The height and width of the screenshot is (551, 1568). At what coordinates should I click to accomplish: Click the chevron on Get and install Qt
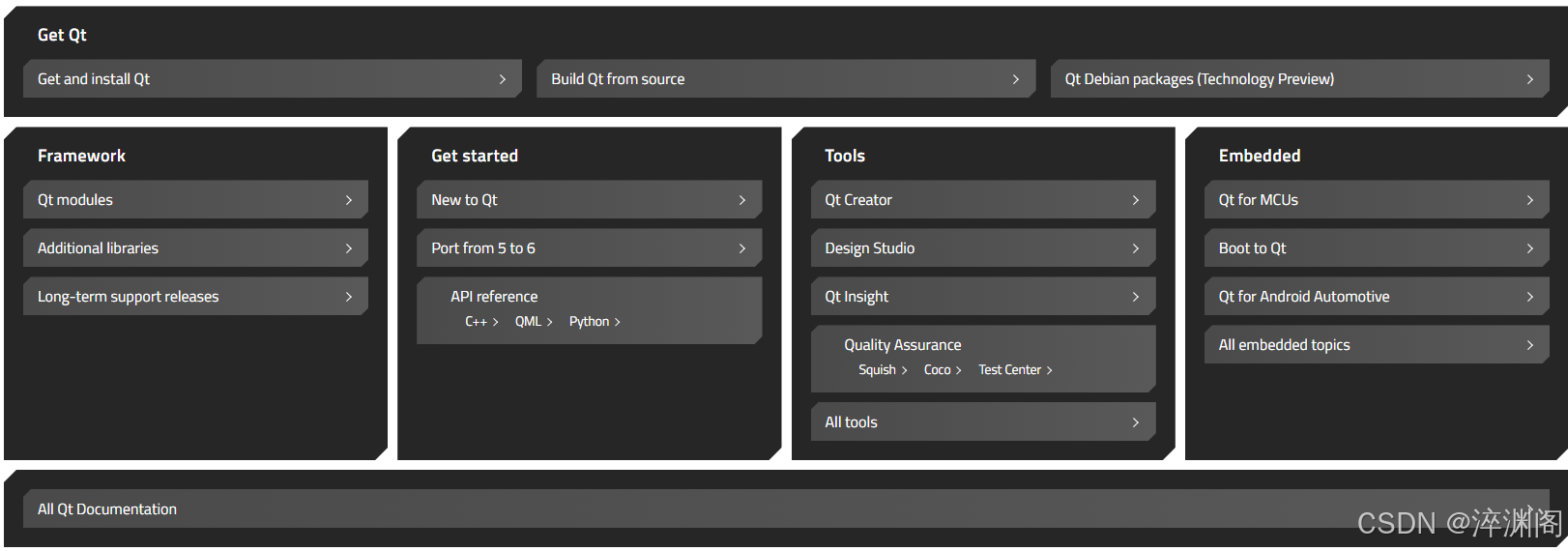point(503,79)
